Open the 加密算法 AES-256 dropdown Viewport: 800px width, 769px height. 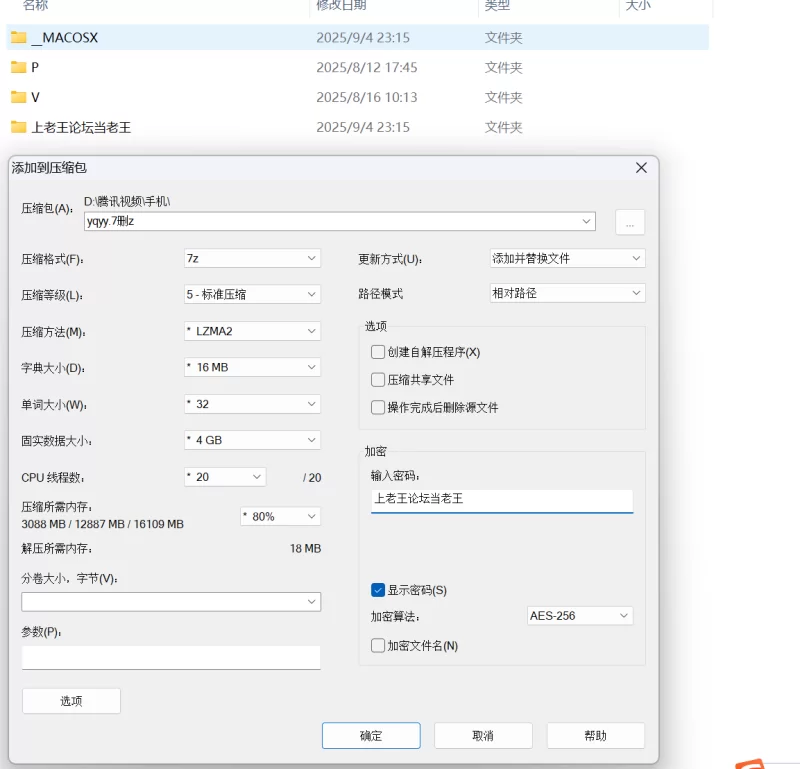[x=580, y=616]
